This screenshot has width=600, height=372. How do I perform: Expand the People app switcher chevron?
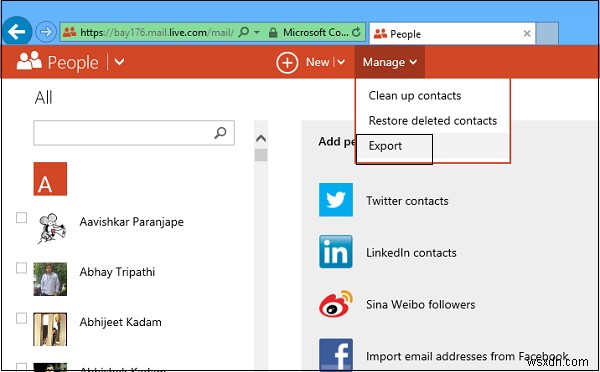(x=119, y=62)
